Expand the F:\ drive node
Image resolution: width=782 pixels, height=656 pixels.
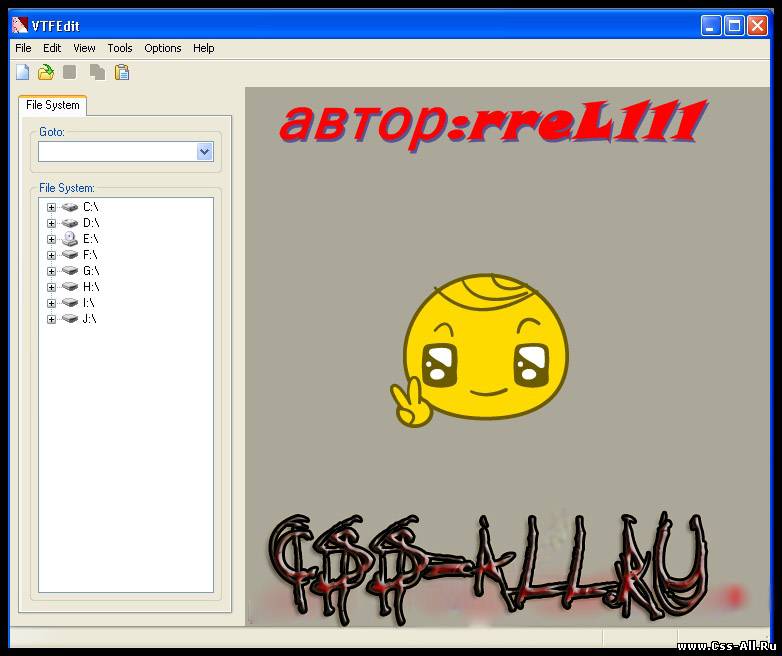click(51, 255)
